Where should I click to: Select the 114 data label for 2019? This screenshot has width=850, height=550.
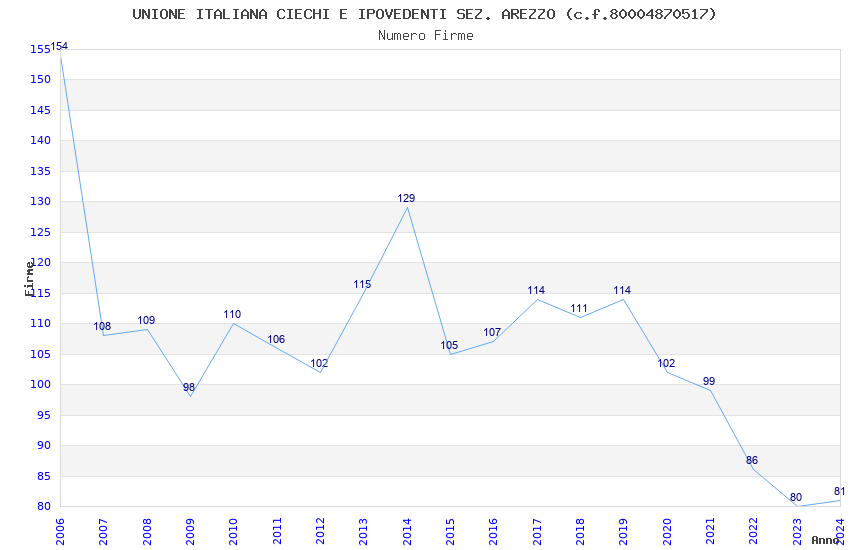(x=622, y=290)
